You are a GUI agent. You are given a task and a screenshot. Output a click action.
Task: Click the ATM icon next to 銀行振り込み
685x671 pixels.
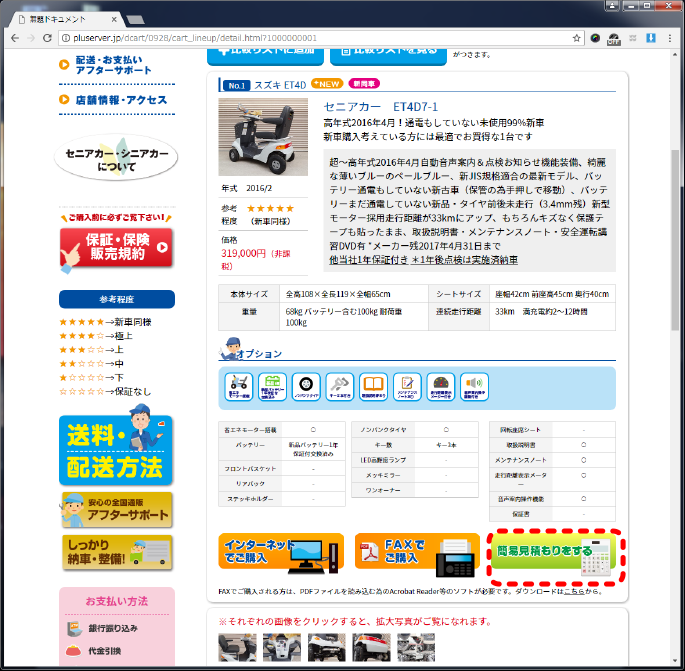pos(74,629)
